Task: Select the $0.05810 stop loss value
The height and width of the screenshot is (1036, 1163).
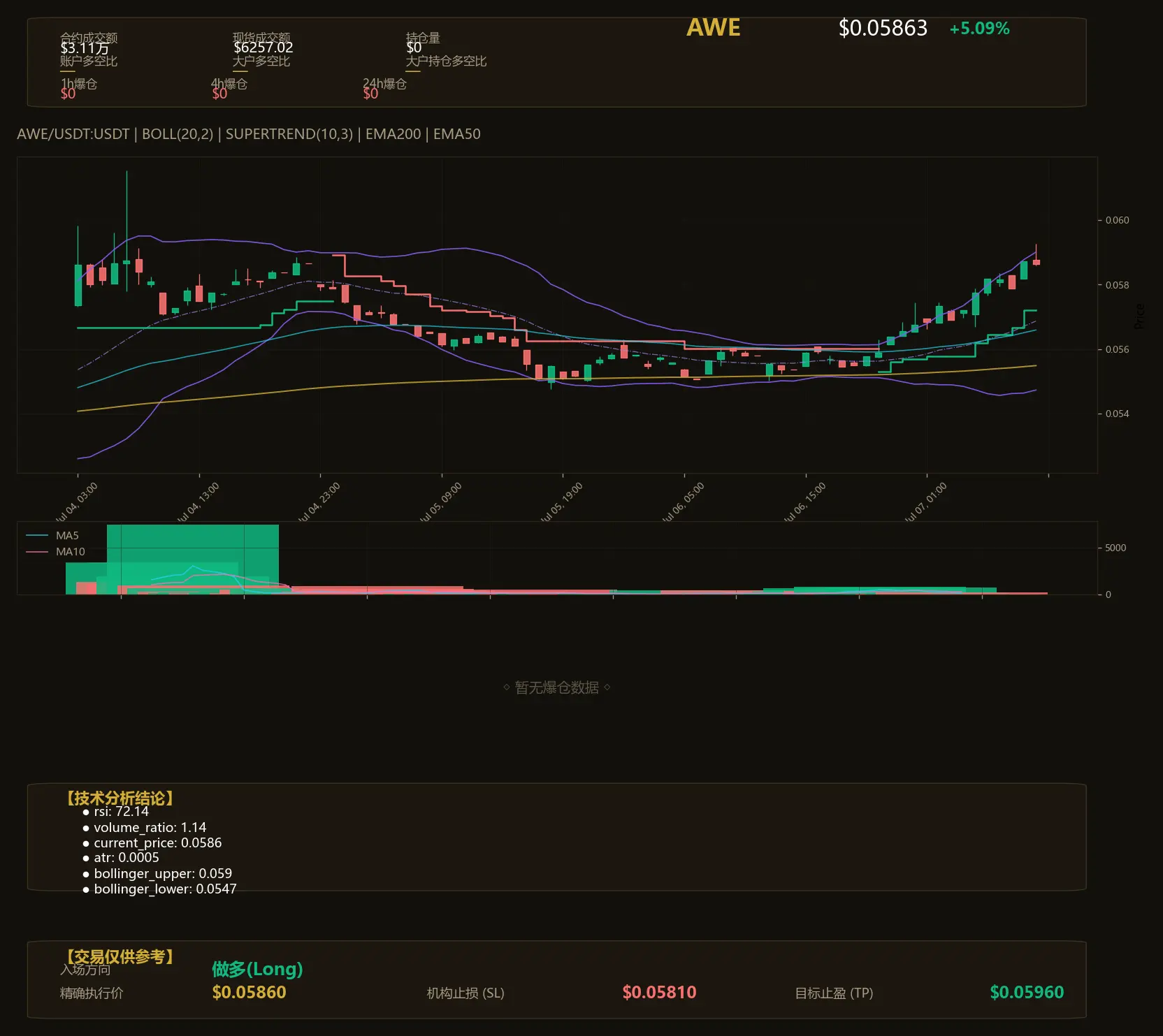Action: [x=659, y=992]
